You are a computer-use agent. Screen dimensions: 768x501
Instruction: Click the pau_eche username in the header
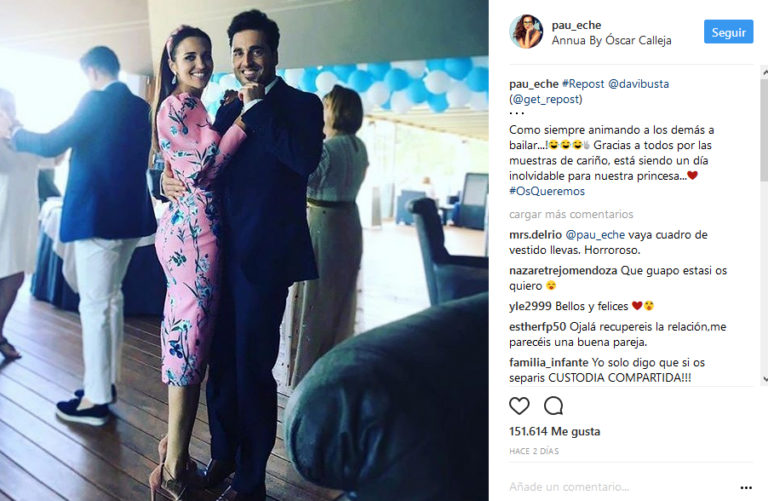[x=576, y=25]
